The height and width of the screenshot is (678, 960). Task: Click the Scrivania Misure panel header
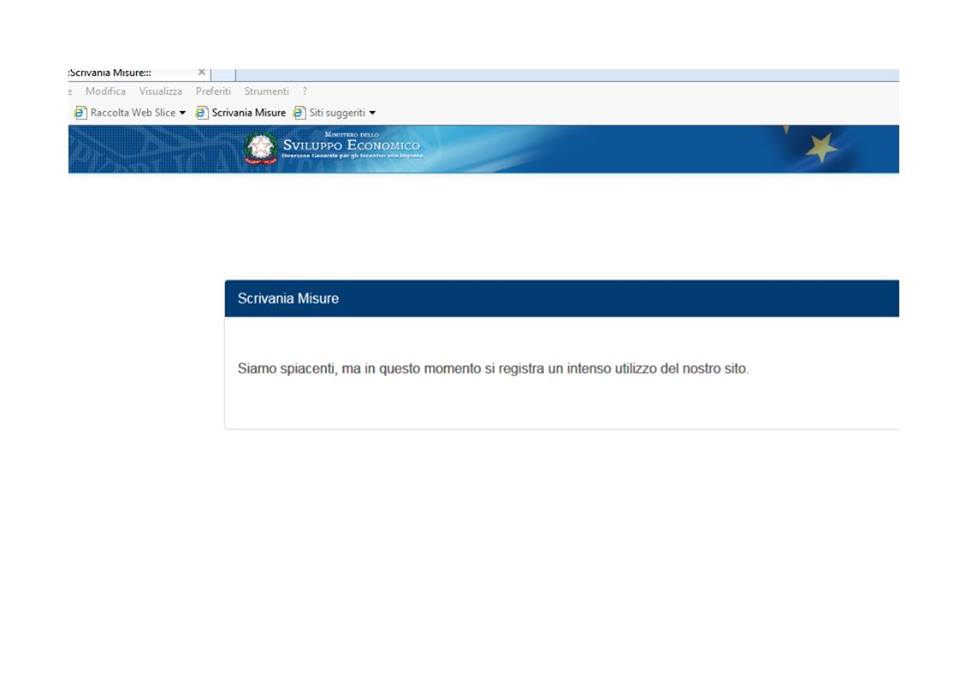point(561,298)
